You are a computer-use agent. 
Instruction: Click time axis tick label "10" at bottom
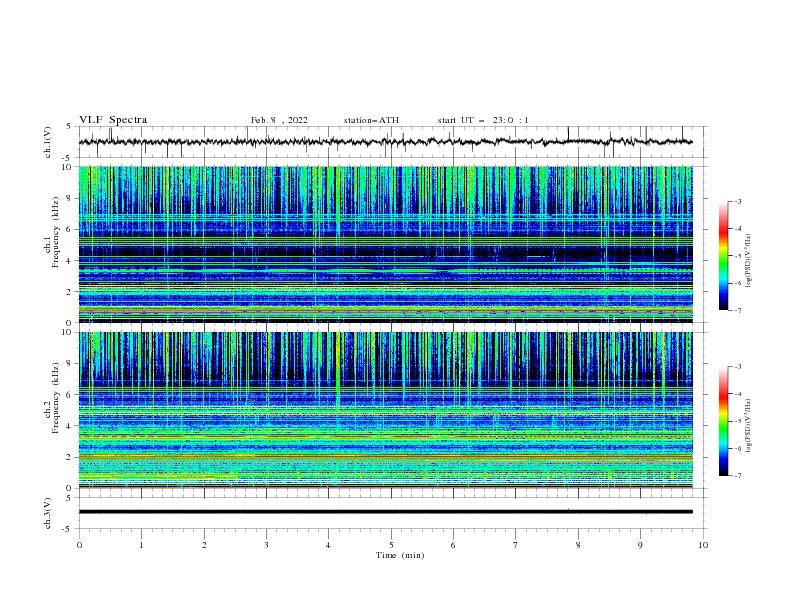coord(703,545)
